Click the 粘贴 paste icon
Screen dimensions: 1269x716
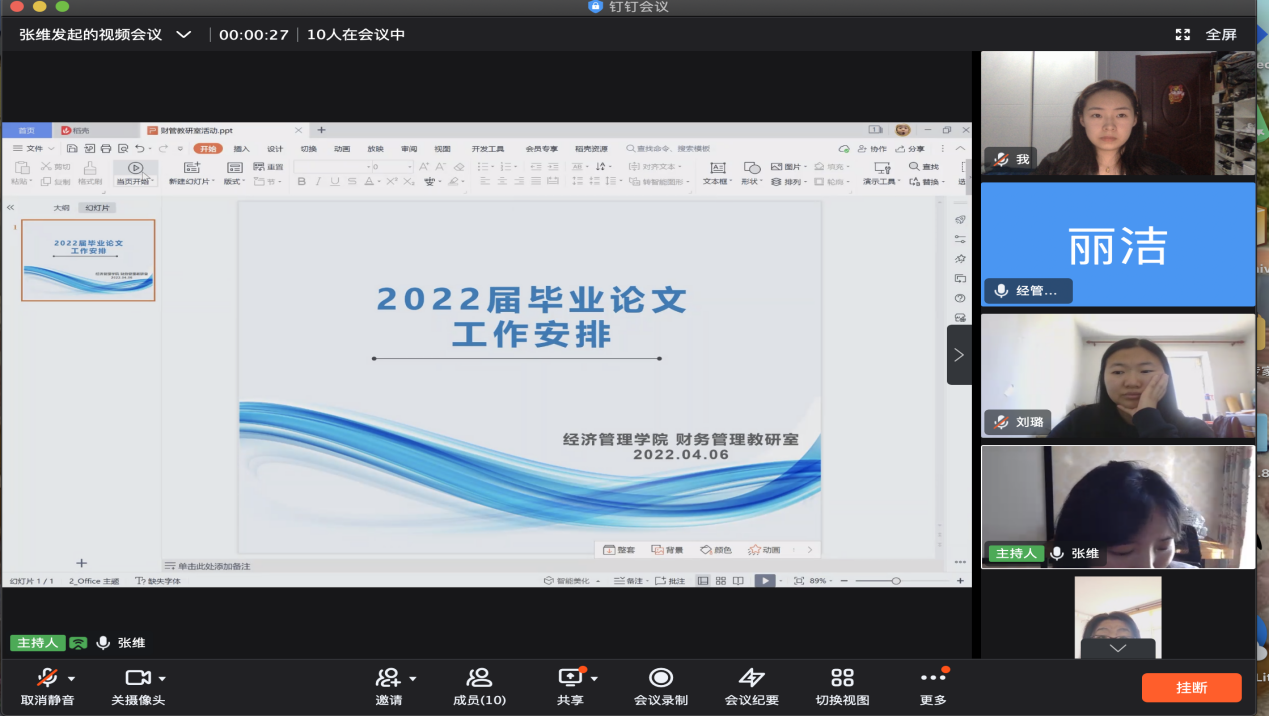tap(20, 168)
